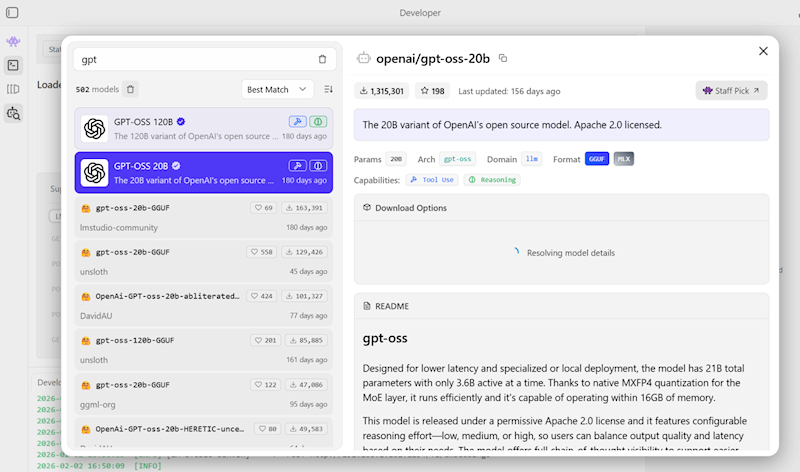The width and height of the screenshot is (800, 472).
Task: Click the star count 198 button
Action: click(x=432, y=91)
